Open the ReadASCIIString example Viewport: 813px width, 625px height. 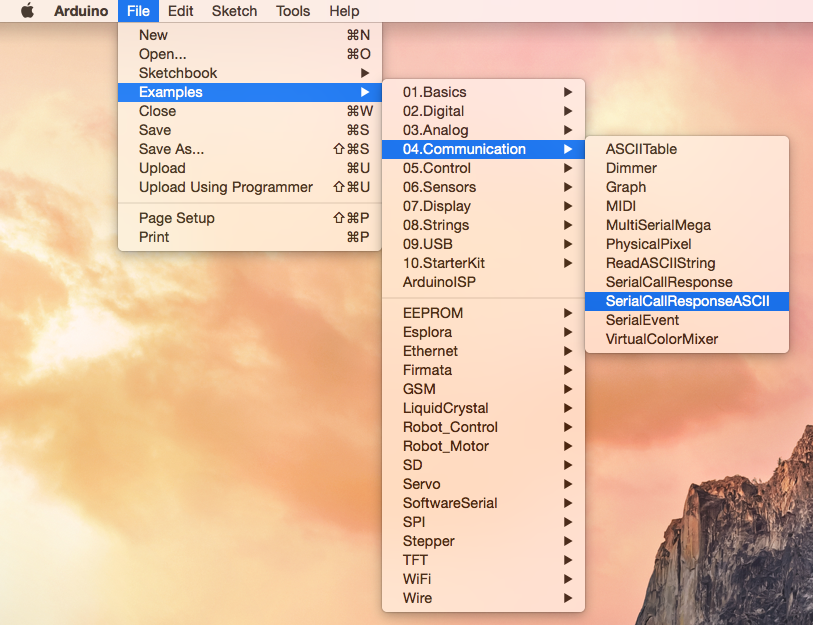pos(687,263)
